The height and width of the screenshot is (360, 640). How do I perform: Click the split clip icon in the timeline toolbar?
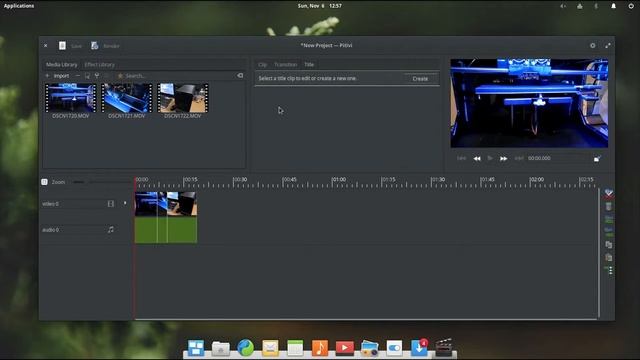pyautogui.click(x=609, y=193)
